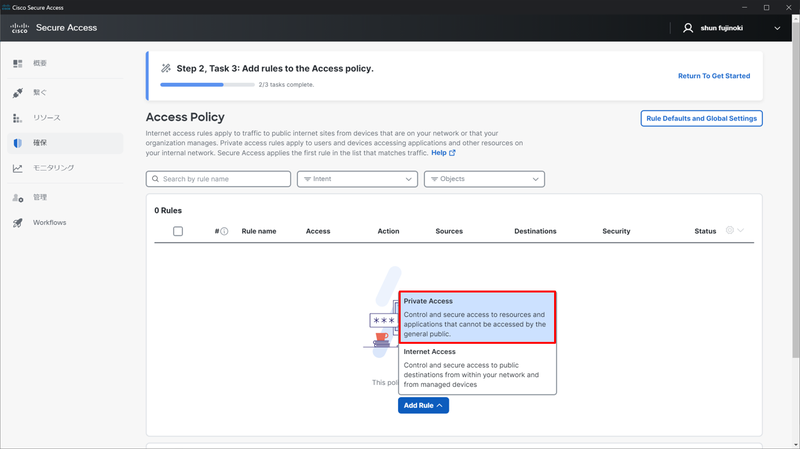This screenshot has height=449, width=800.
Task: Click the 2/3 tasks complete text
Action: click(x=286, y=85)
